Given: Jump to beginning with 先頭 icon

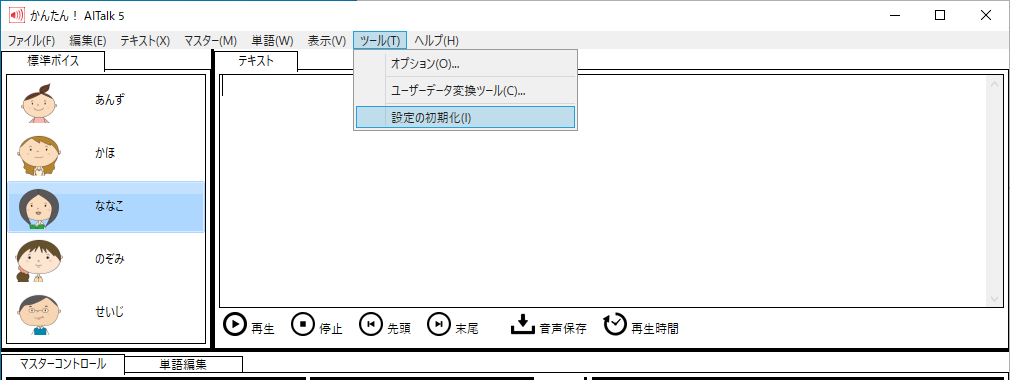Looking at the screenshot, I should pos(371,324).
